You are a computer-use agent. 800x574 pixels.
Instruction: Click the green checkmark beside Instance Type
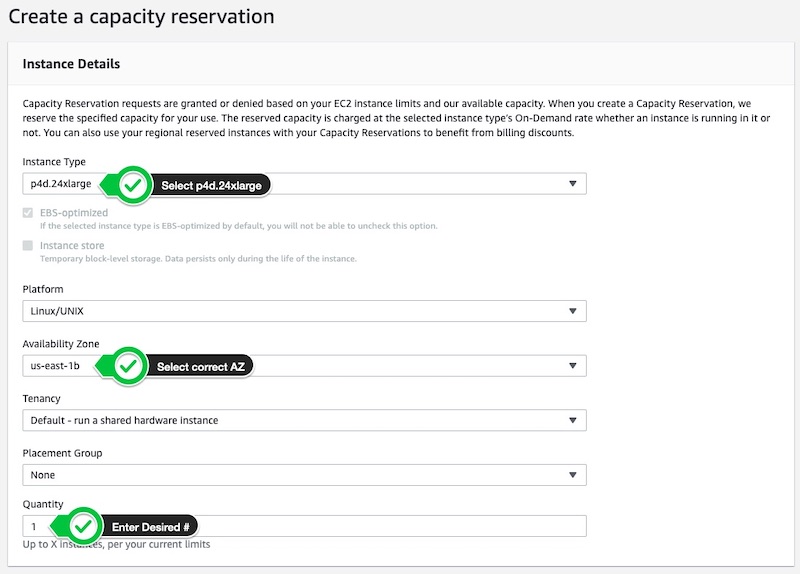(131, 185)
